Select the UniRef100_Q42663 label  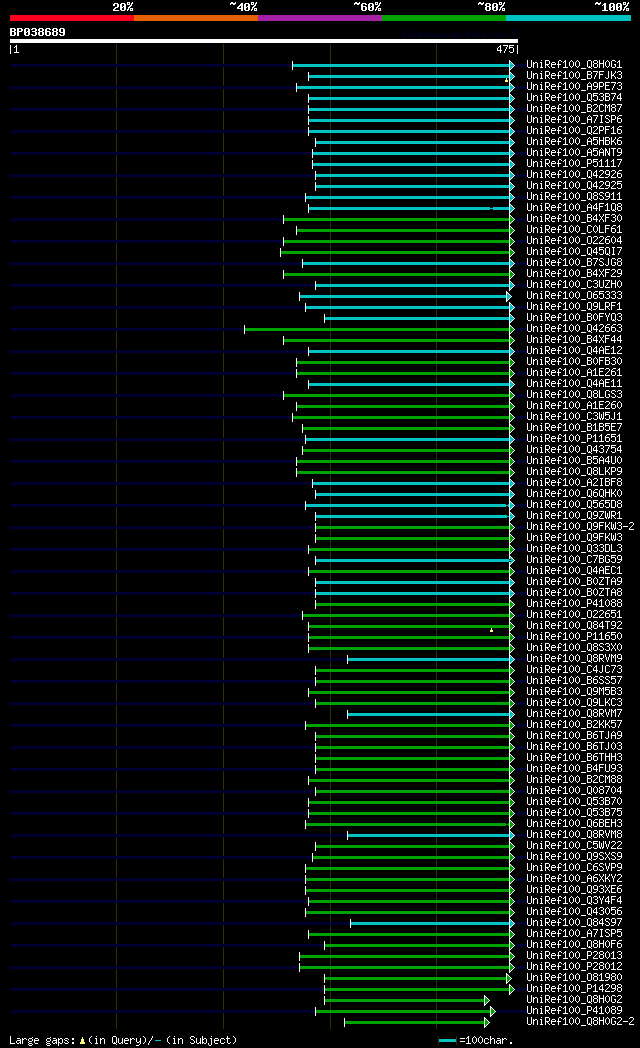pyautogui.click(x=574, y=329)
